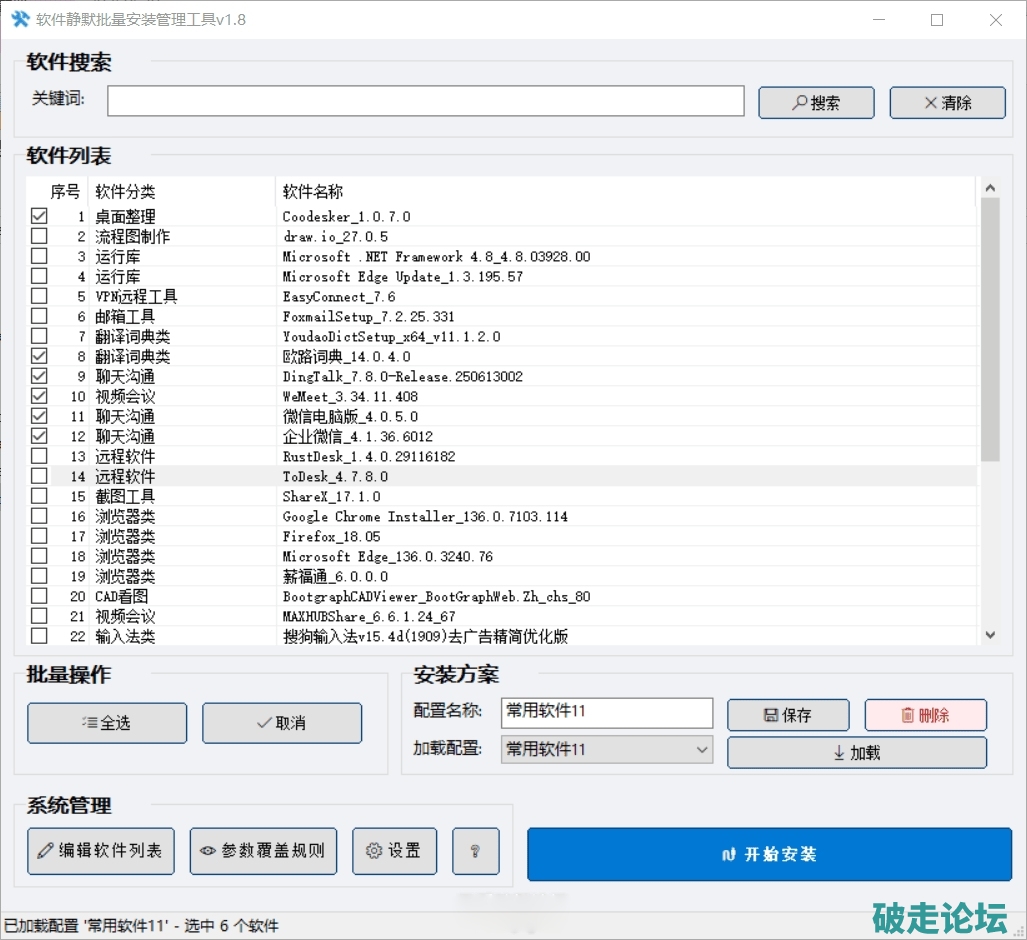Image resolution: width=1027 pixels, height=940 pixels.
Task: Click the 取消 deselect button
Action: coord(282,723)
